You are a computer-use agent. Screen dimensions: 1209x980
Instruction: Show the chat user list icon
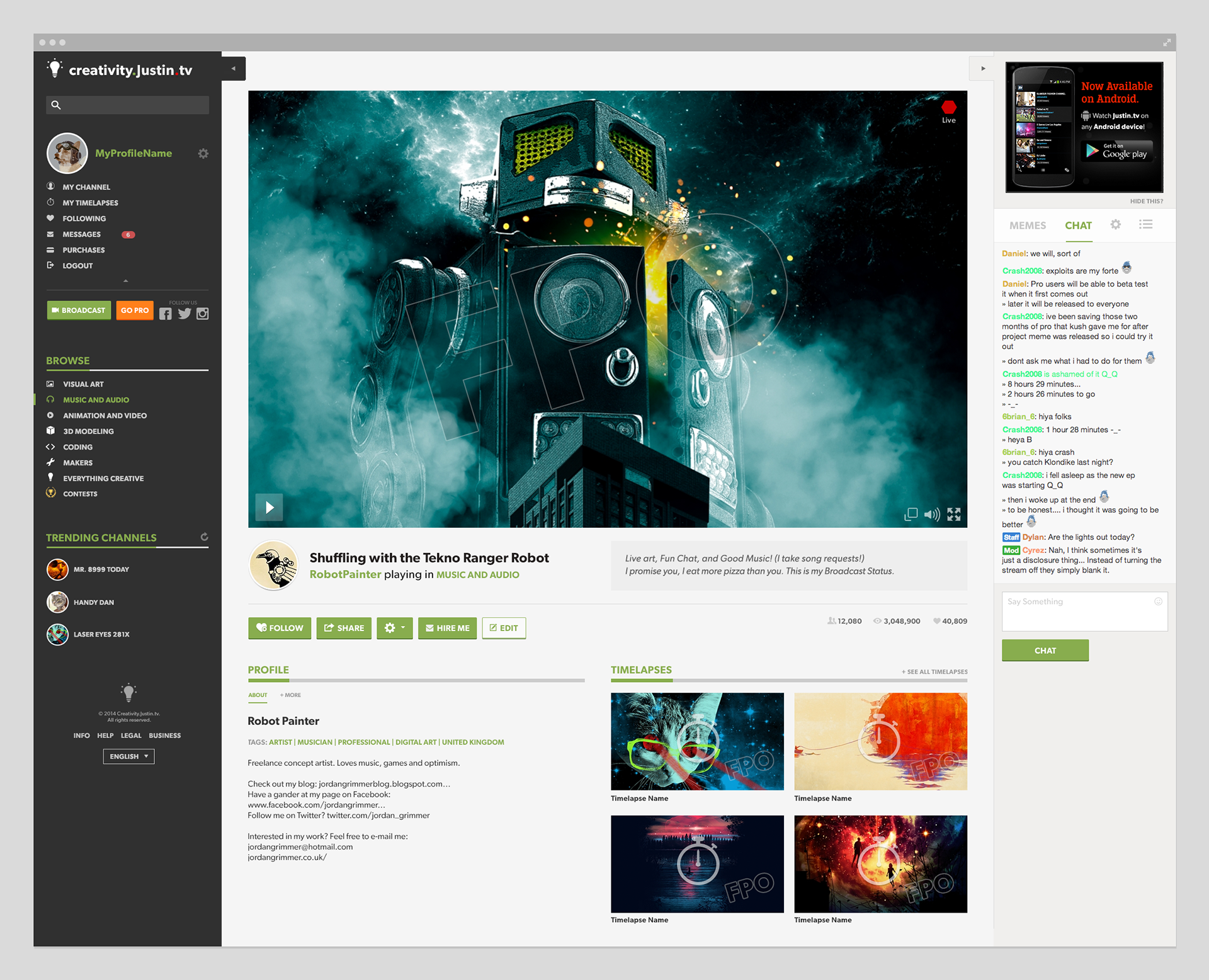click(1145, 224)
